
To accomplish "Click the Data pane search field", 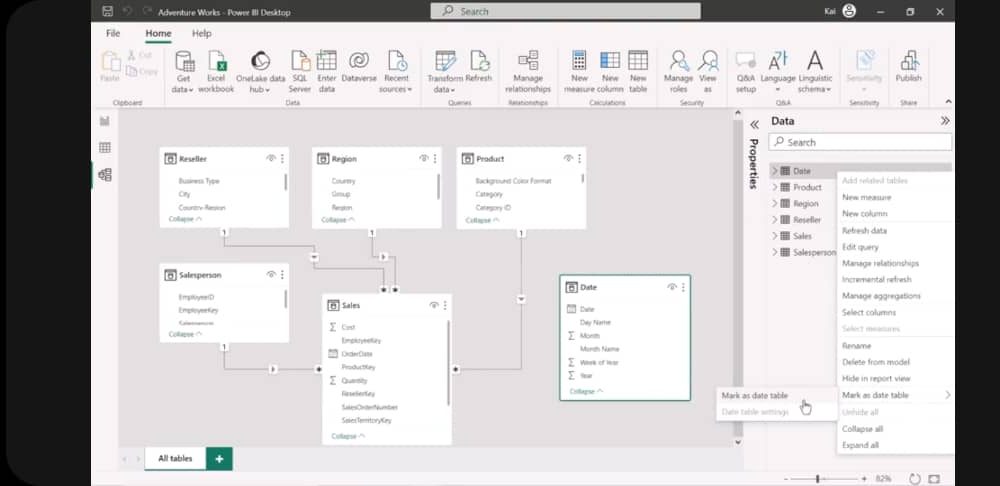I will [x=860, y=142].
